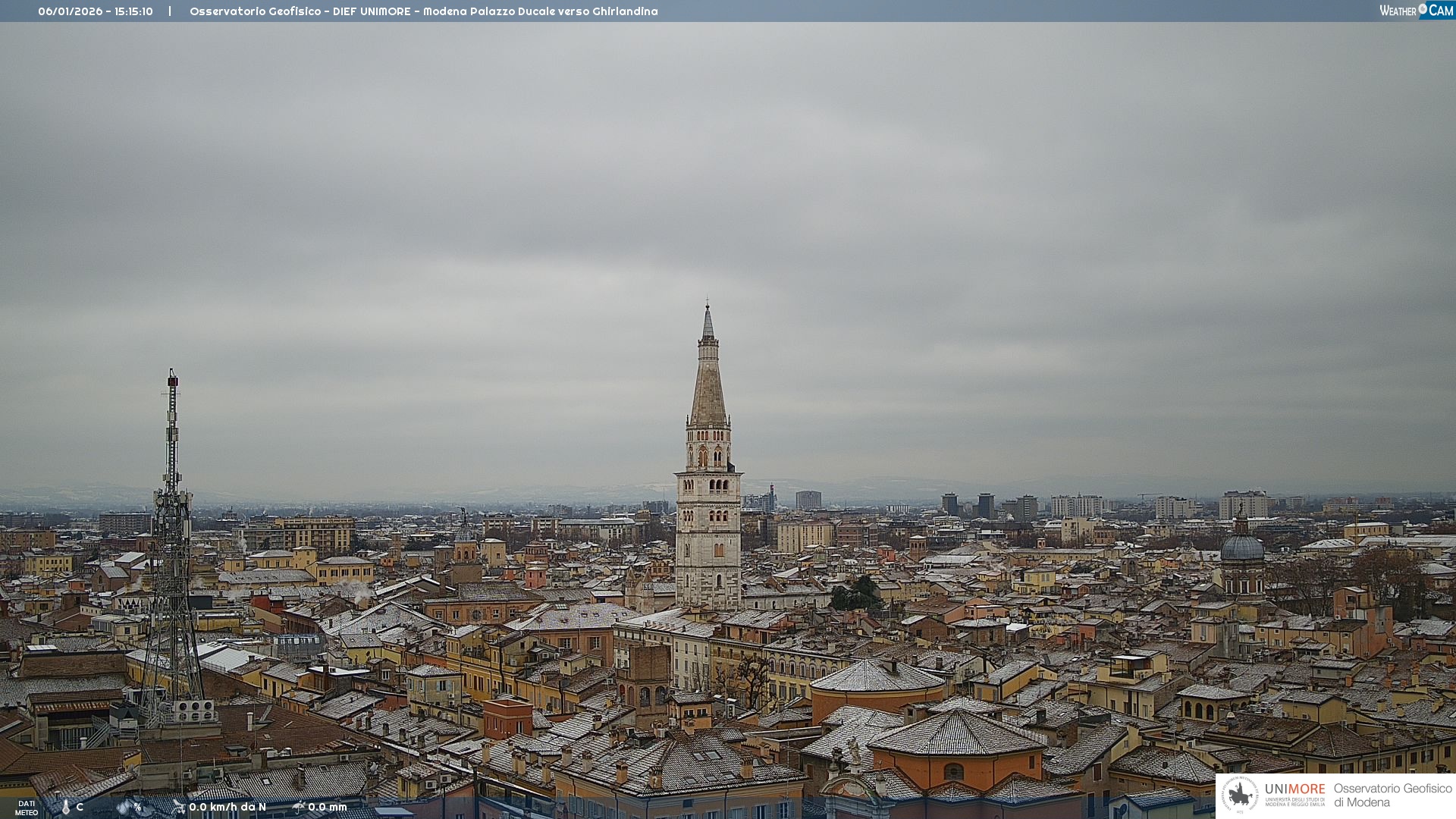1456x819 pixels.
Task: Click the UNIMORE logo text
Action: [1294, 789]
